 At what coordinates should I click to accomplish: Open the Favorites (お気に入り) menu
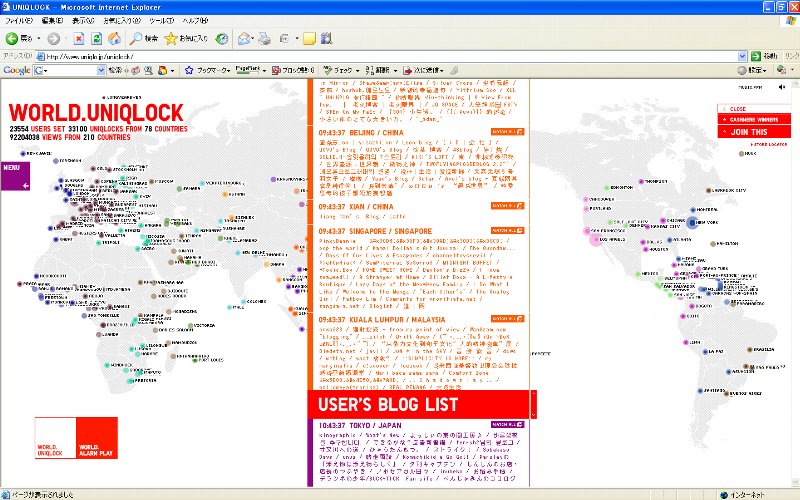tap(122, 21)
